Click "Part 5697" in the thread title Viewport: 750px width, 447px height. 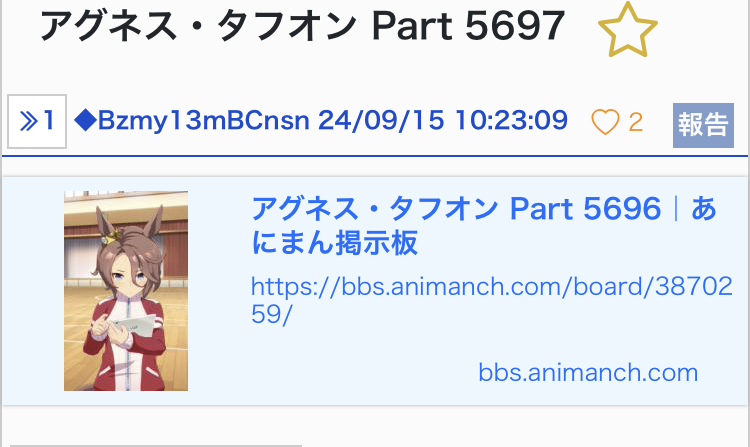[468, 26]
